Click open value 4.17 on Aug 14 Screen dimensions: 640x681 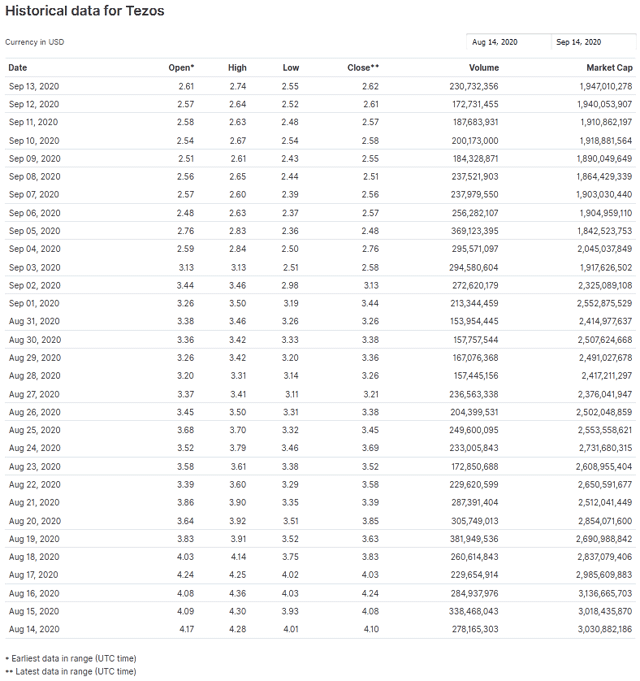[x=186, y=629]
